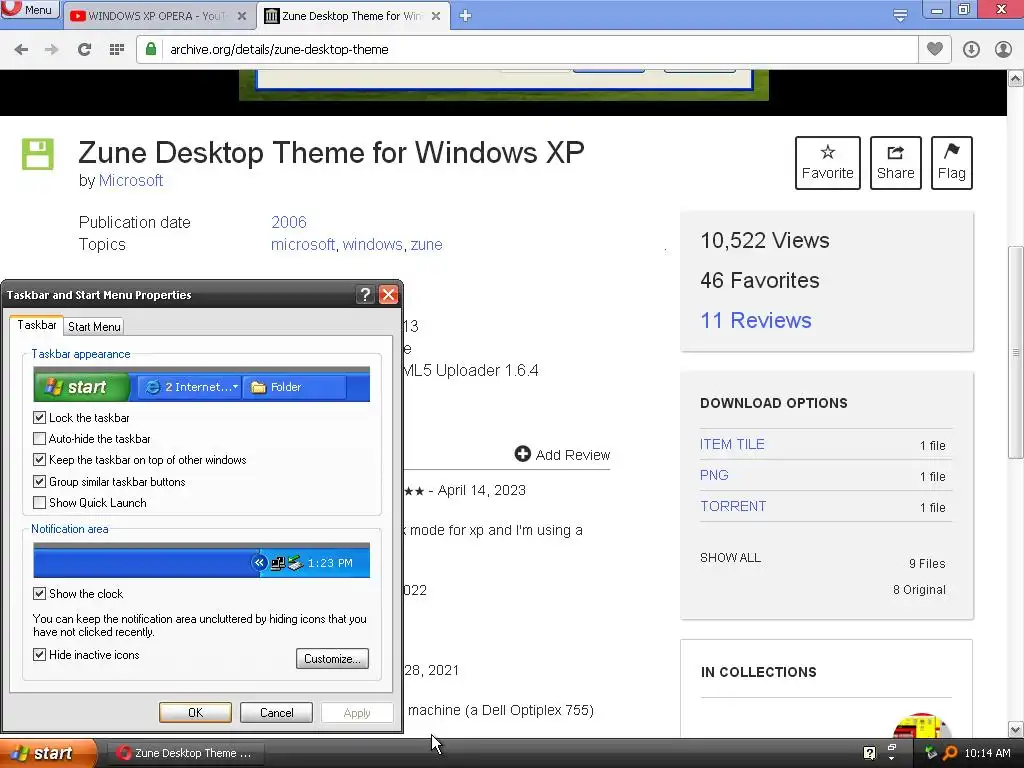
Task: Go back with the browser back arrow
Action: click(x=21, y=49)
